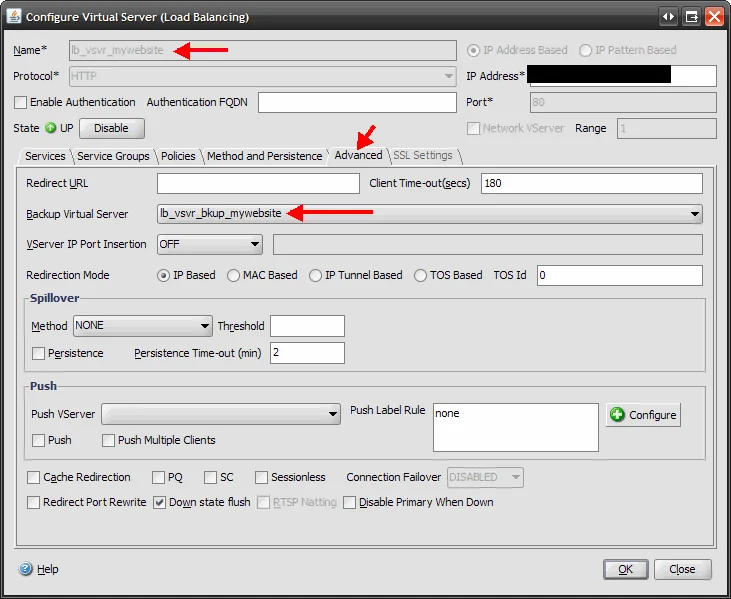The width and height of the screenshot is (731, 599).
Task: Click the Push Label Rule text area
Action: tap(516, 427)
